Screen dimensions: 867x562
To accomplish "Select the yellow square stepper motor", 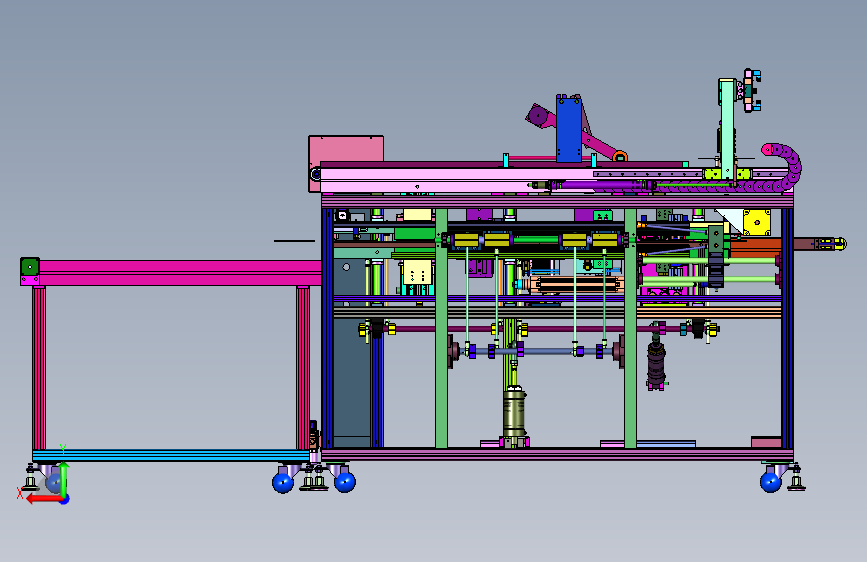I will (x=757, y=222).
